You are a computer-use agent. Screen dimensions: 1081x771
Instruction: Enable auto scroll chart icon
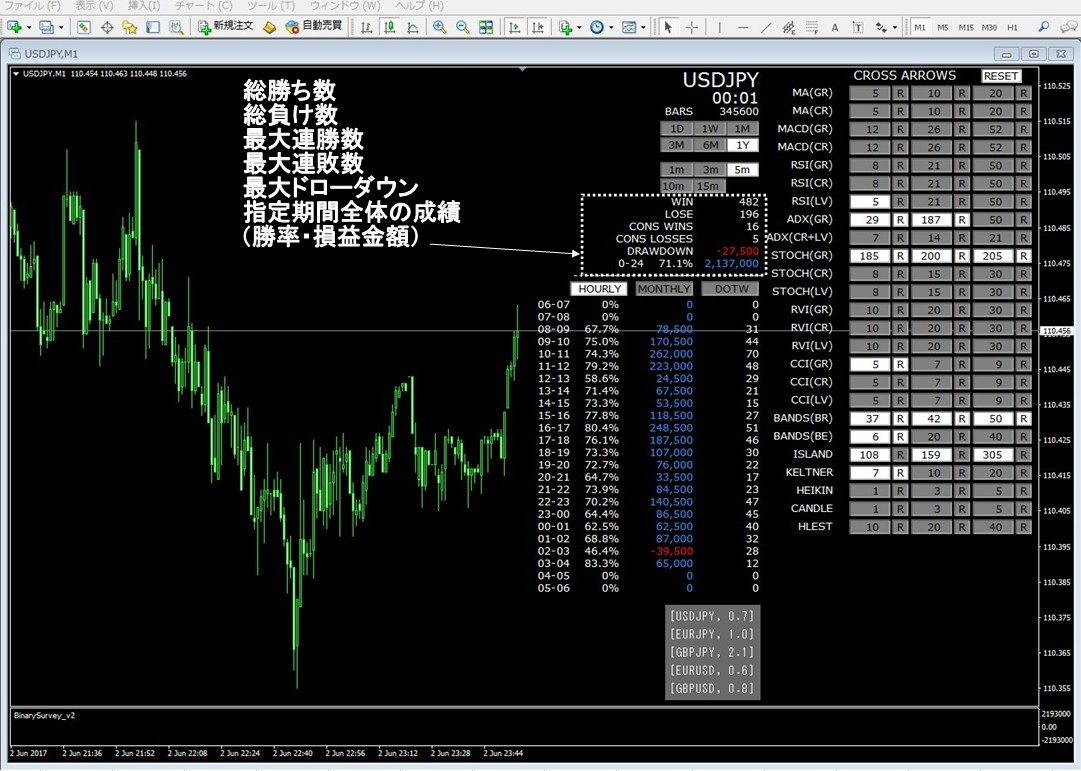[x=514, y=27]
